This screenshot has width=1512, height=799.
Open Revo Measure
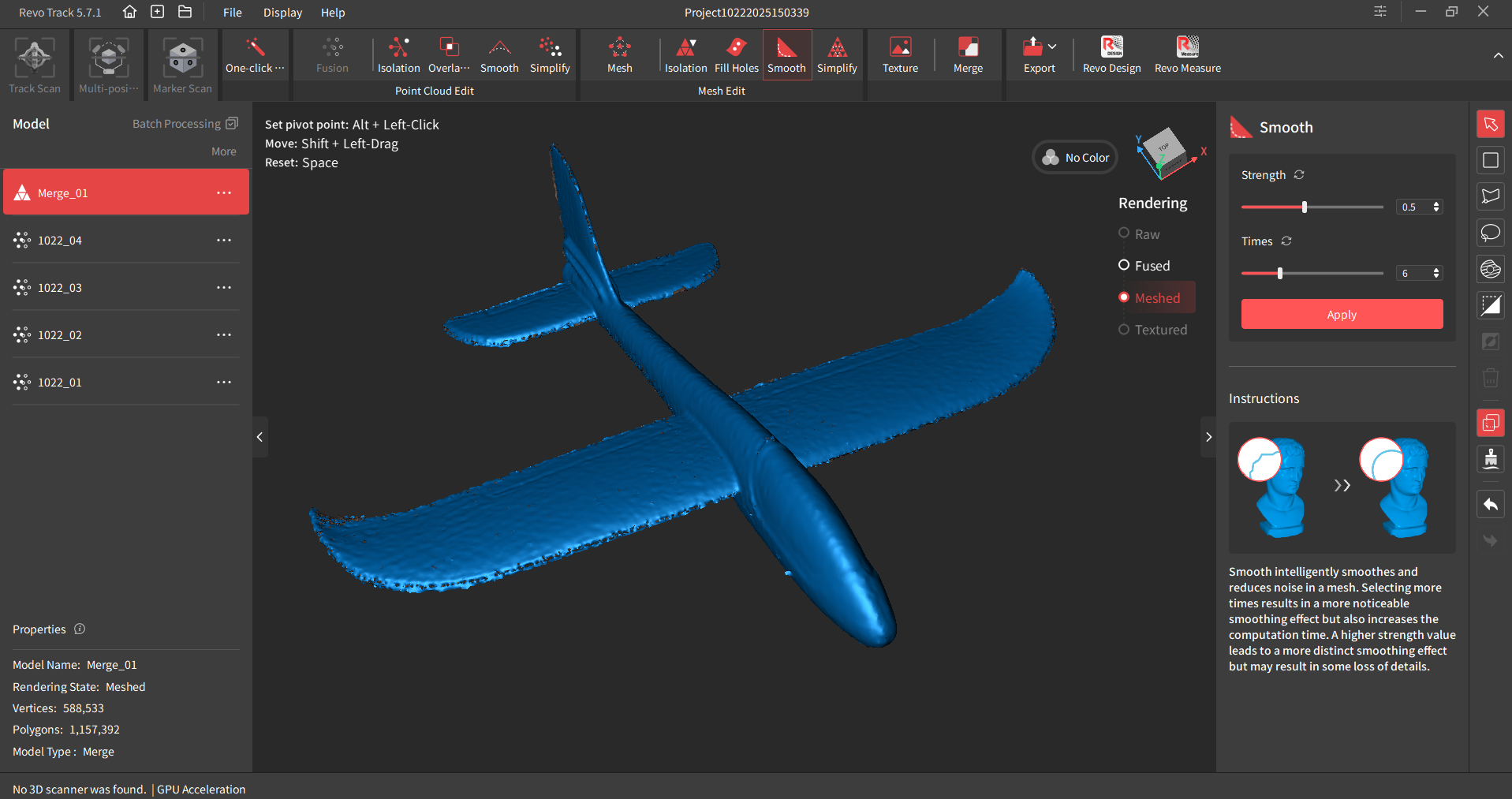tap(1187, 54)
